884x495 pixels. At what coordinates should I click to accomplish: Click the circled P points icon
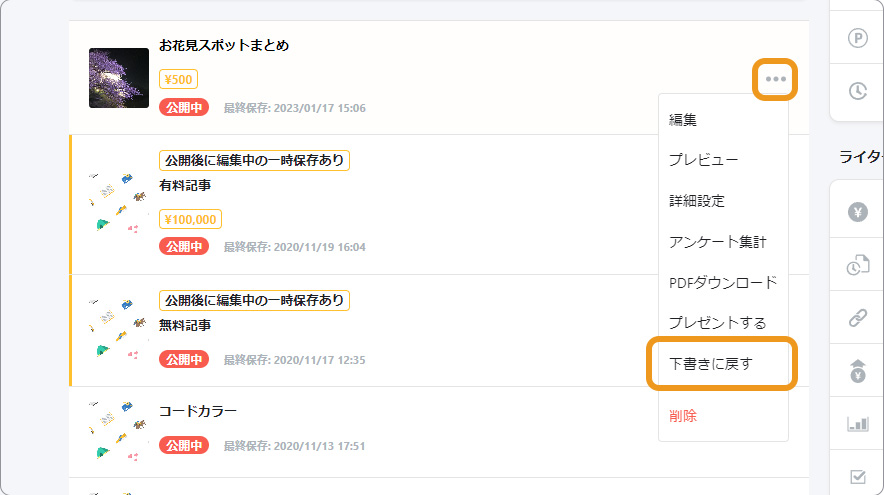(858, 38)
